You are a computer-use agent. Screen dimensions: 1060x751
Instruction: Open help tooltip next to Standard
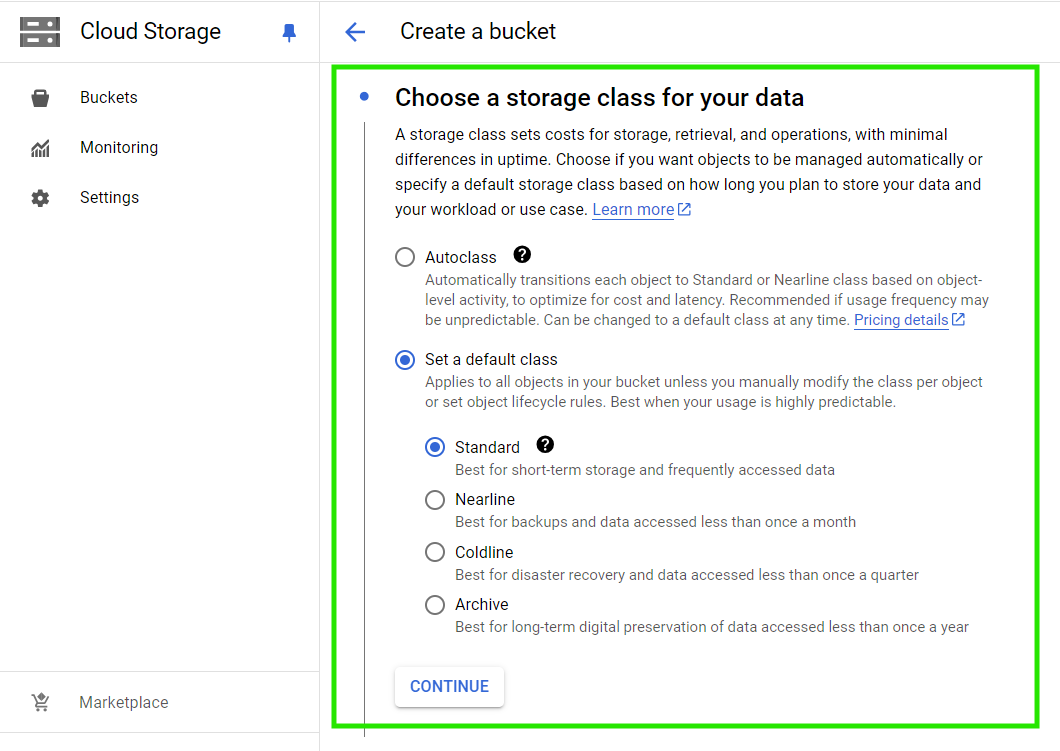(545, 445)
